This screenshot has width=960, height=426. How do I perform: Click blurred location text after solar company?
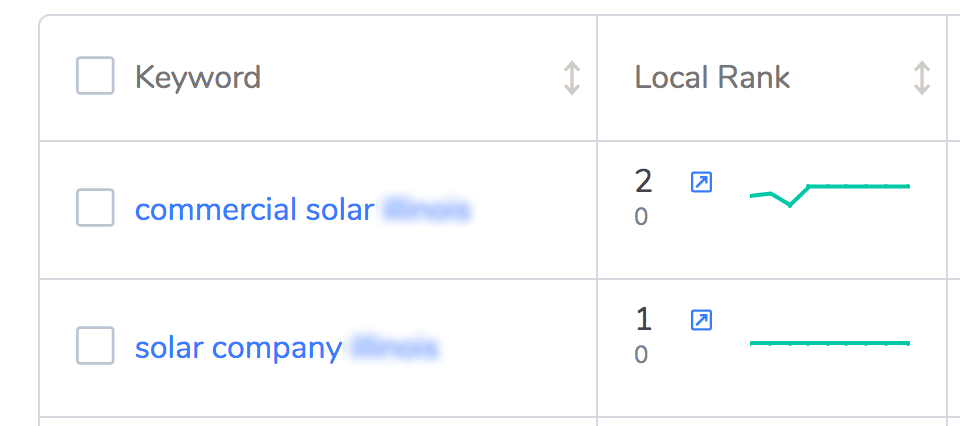click(395, 348)
